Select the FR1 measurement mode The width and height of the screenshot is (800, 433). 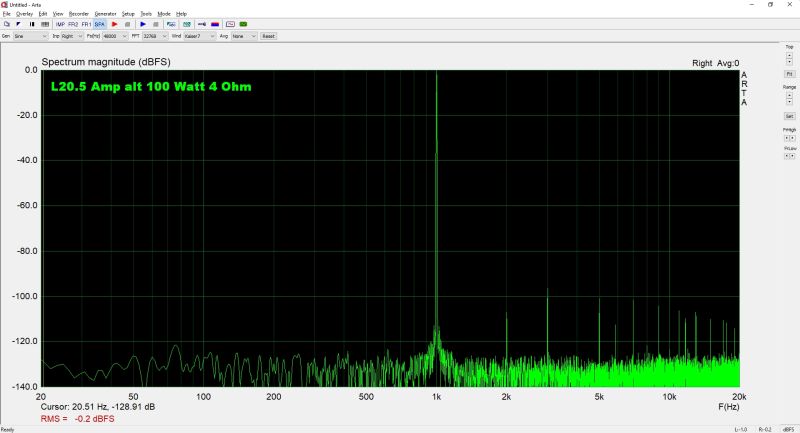pyautogui.click(x=86, y=23)
